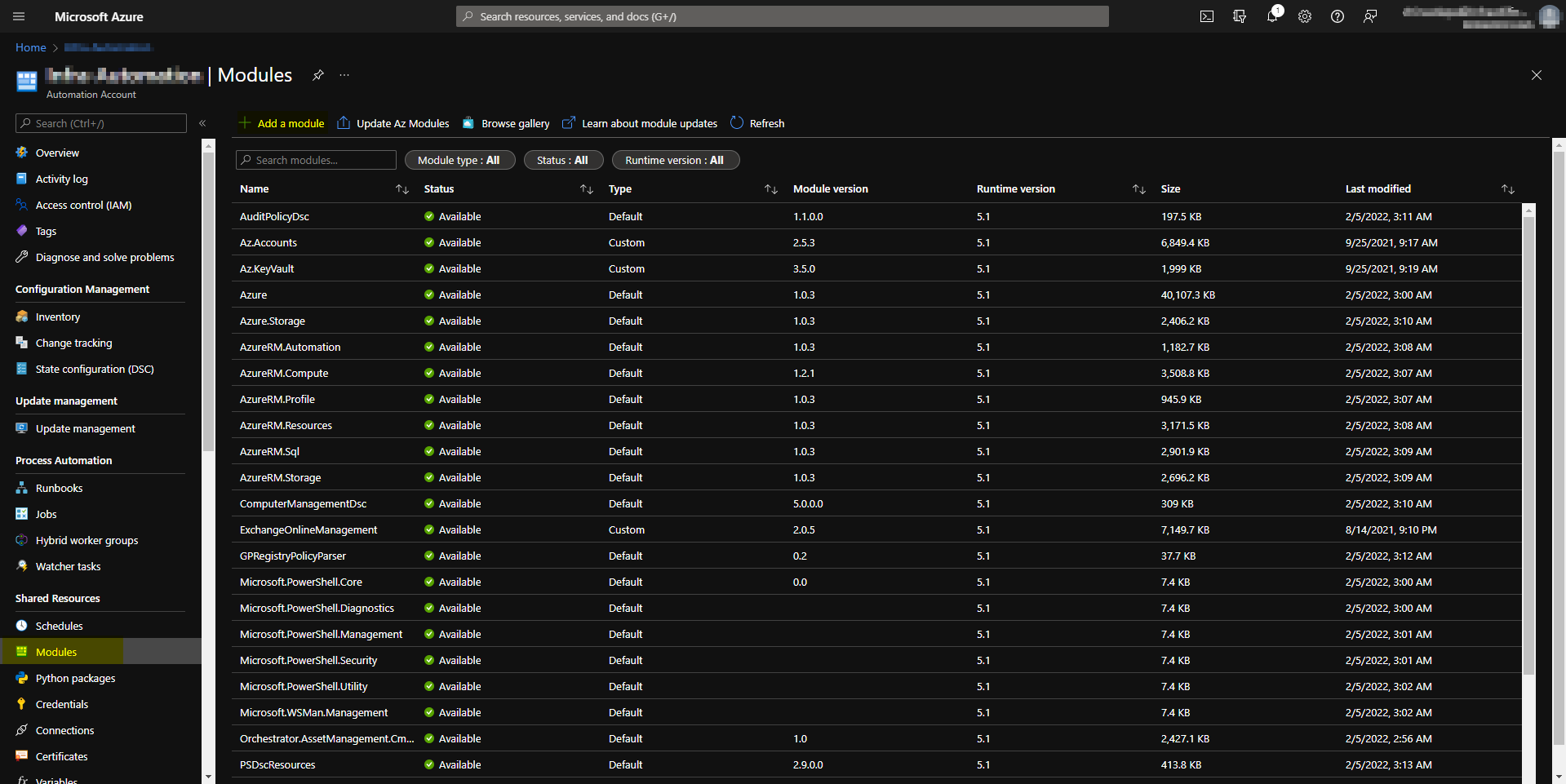Viewport: 1566px width, 784px height.
Task: Click the Jobs icon
Action: [x=22, y=514]
